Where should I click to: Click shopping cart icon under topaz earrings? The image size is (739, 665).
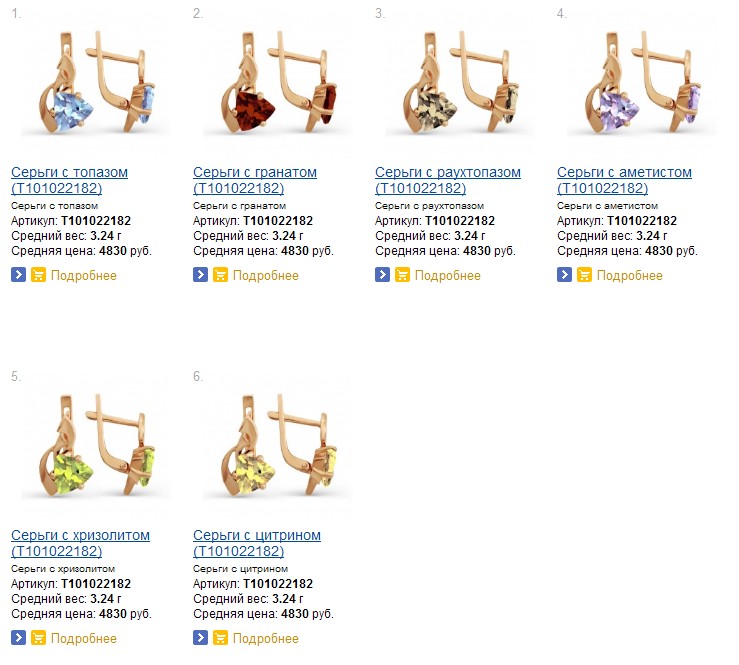coord(38,274)
